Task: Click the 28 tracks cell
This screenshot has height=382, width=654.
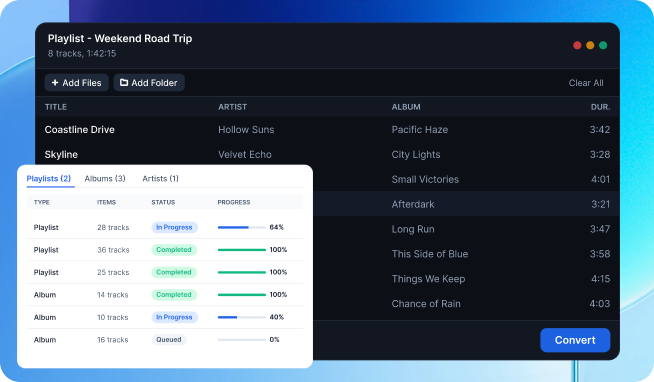Action: click(x=113, y=228)
